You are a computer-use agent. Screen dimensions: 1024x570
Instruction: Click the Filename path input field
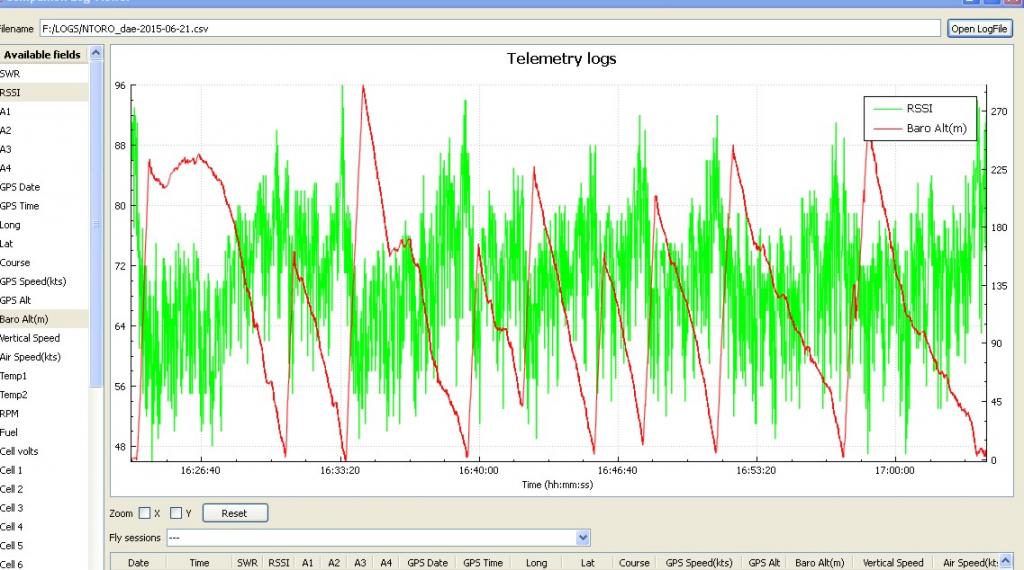(x=490, y=29)
